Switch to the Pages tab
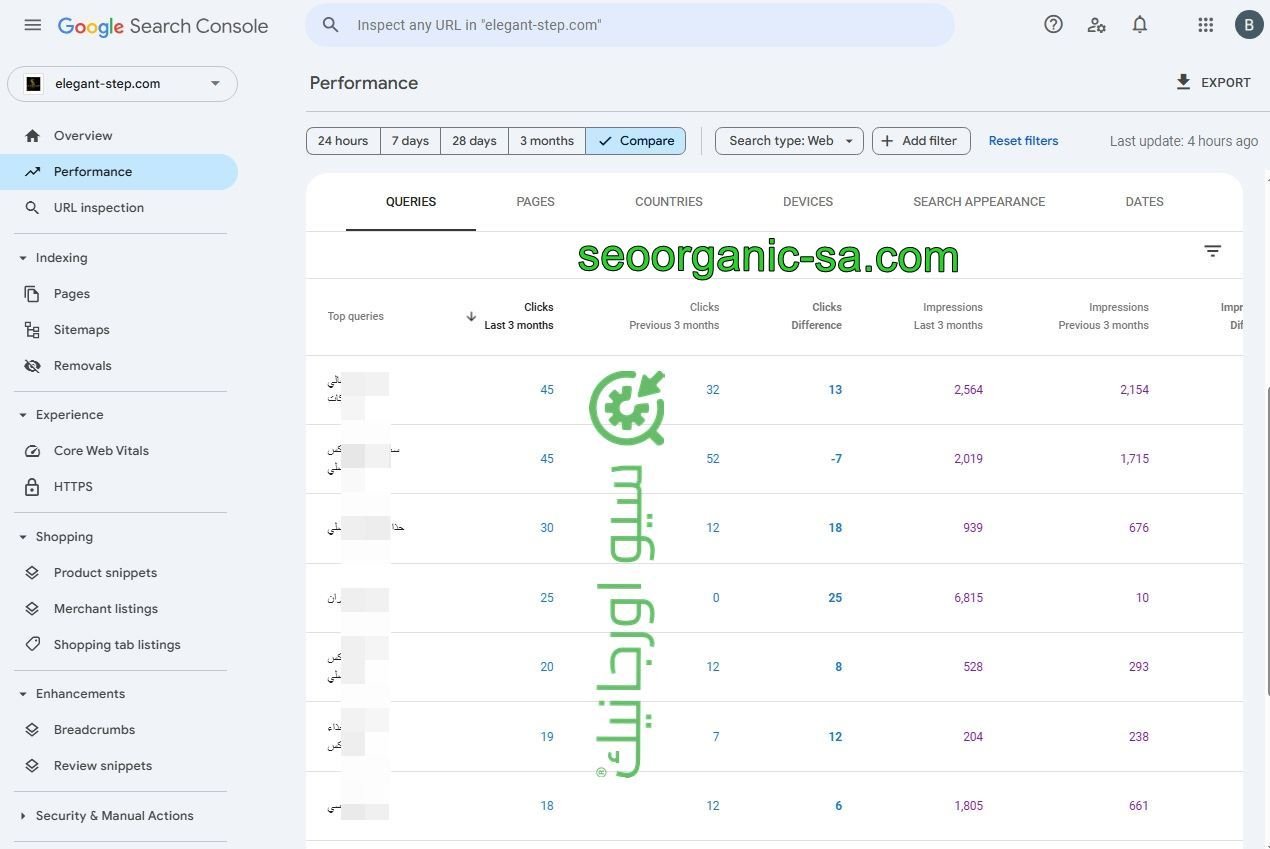This screenshot has width=1270, height=849. 535,202
